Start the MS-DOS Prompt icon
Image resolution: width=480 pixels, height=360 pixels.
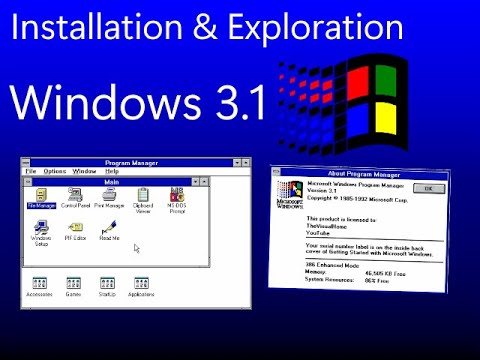click(177, 201)
